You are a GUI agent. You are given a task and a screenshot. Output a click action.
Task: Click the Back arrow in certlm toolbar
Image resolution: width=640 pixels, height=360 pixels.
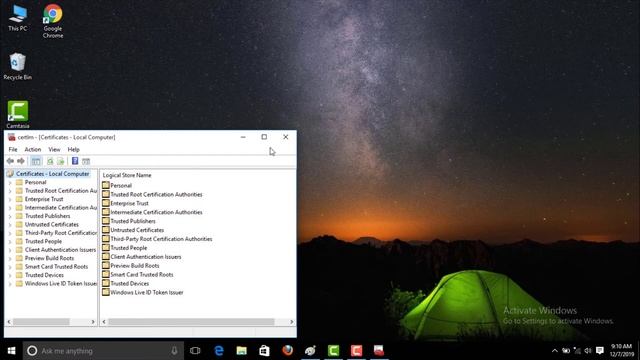point(10,161)
